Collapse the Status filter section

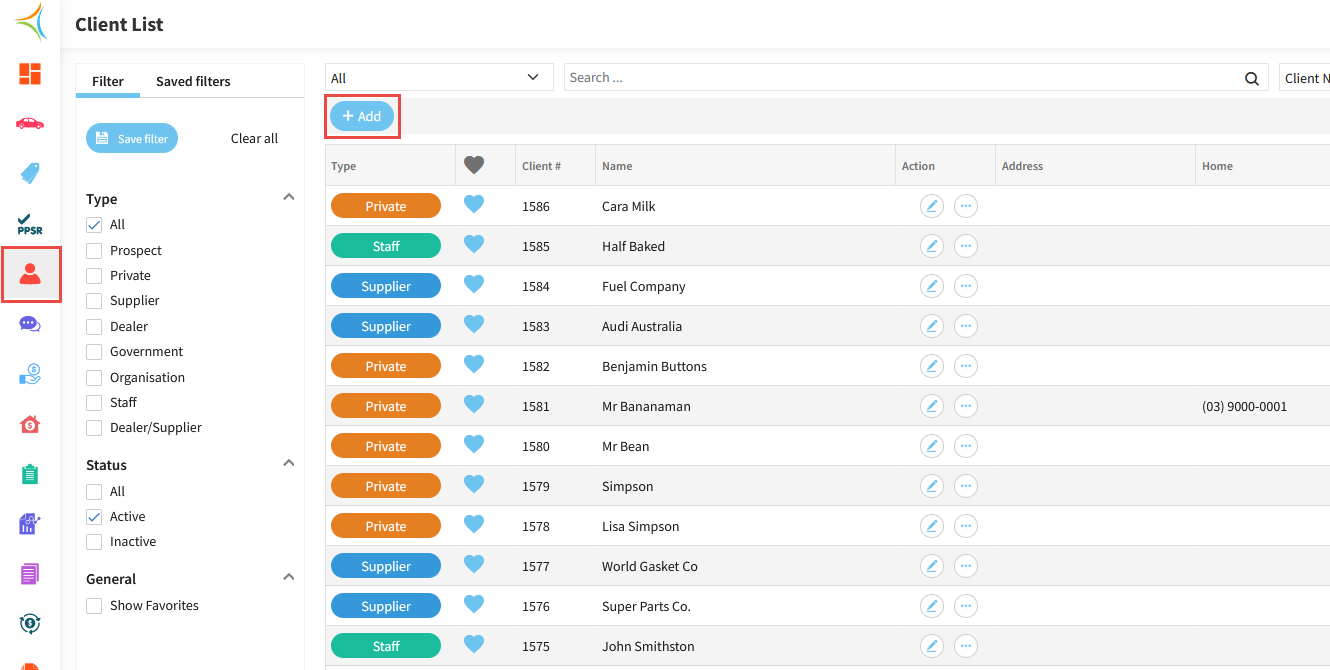[289, 463]
